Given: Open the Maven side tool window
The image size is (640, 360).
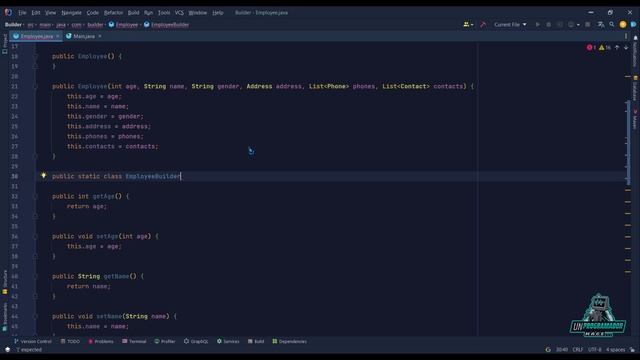Looking at the screenshot, I should point(635,119).
